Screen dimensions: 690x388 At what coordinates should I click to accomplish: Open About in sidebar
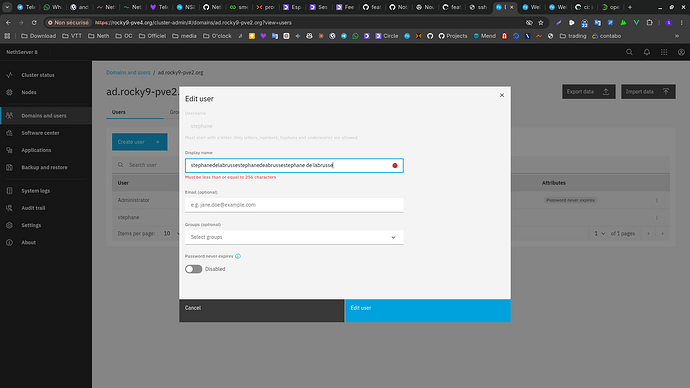(x=46, y=242)
